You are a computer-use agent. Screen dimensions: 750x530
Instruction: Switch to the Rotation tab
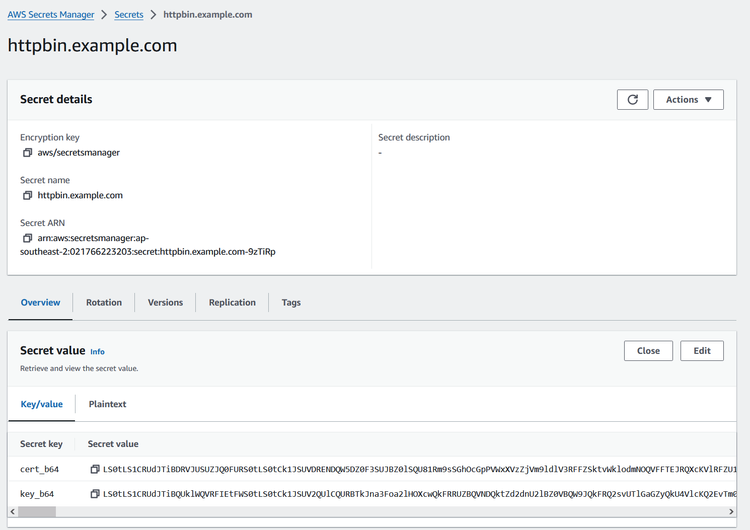[104, 303]
